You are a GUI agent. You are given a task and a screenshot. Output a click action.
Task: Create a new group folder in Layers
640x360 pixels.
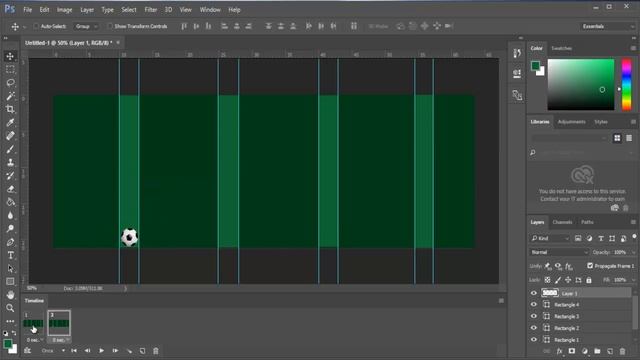[597, 351]
